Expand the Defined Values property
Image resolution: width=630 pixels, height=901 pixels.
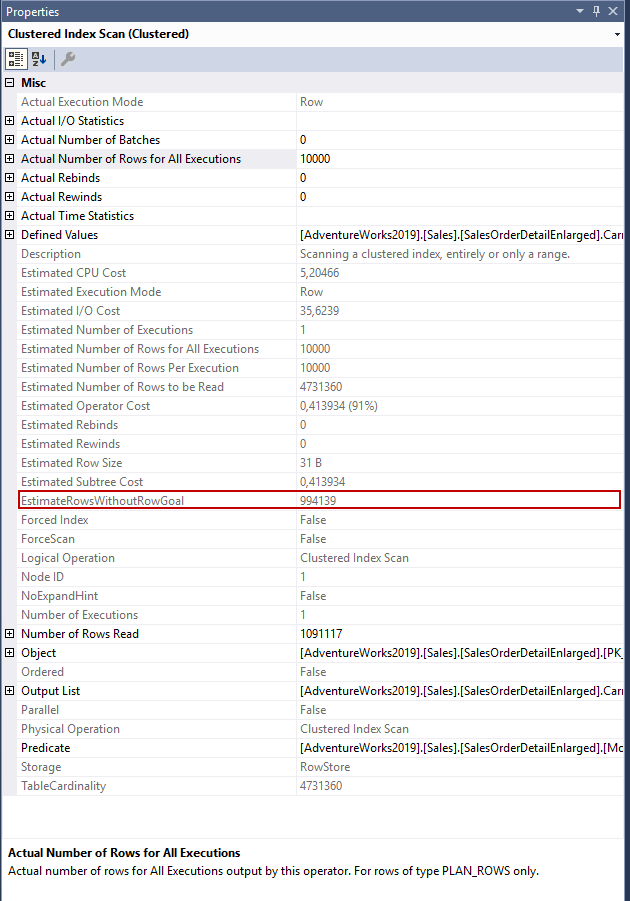pyautogui.click(x=10, y=235)
